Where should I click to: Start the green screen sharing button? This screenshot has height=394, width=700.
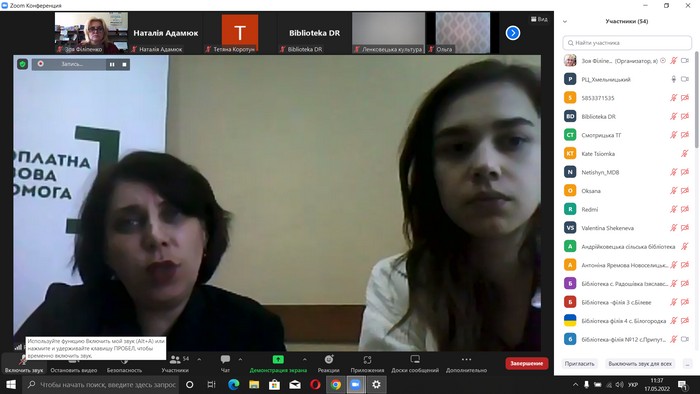pos(278,363)
